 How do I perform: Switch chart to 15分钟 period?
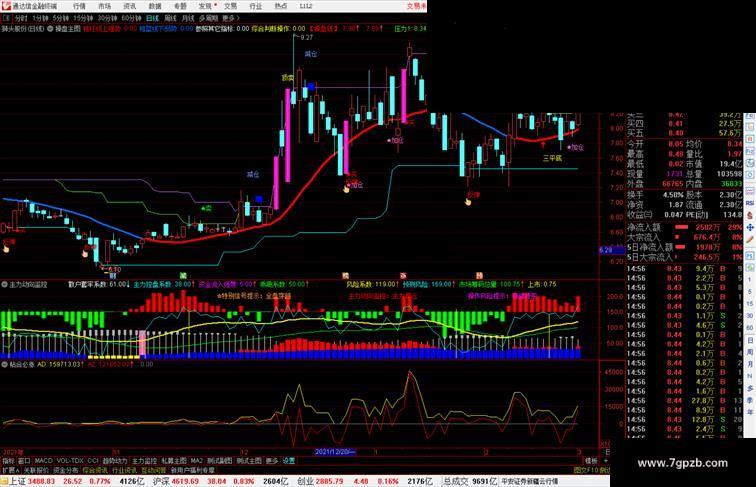(83, 18)
